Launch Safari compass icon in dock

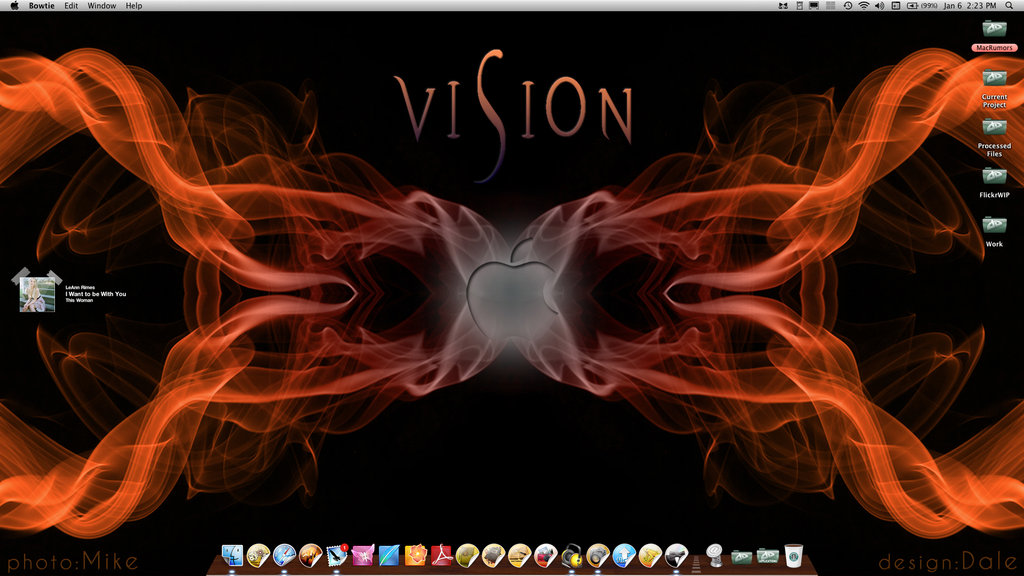(284, 555)
